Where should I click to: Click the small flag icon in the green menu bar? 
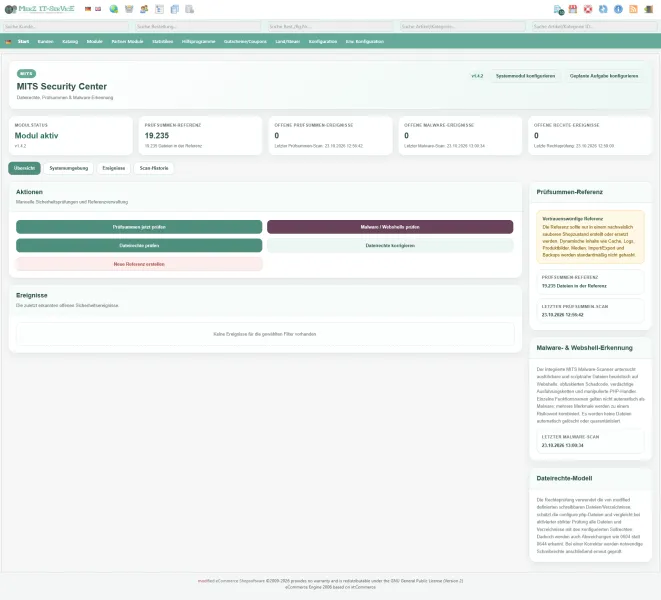[8, 41]
